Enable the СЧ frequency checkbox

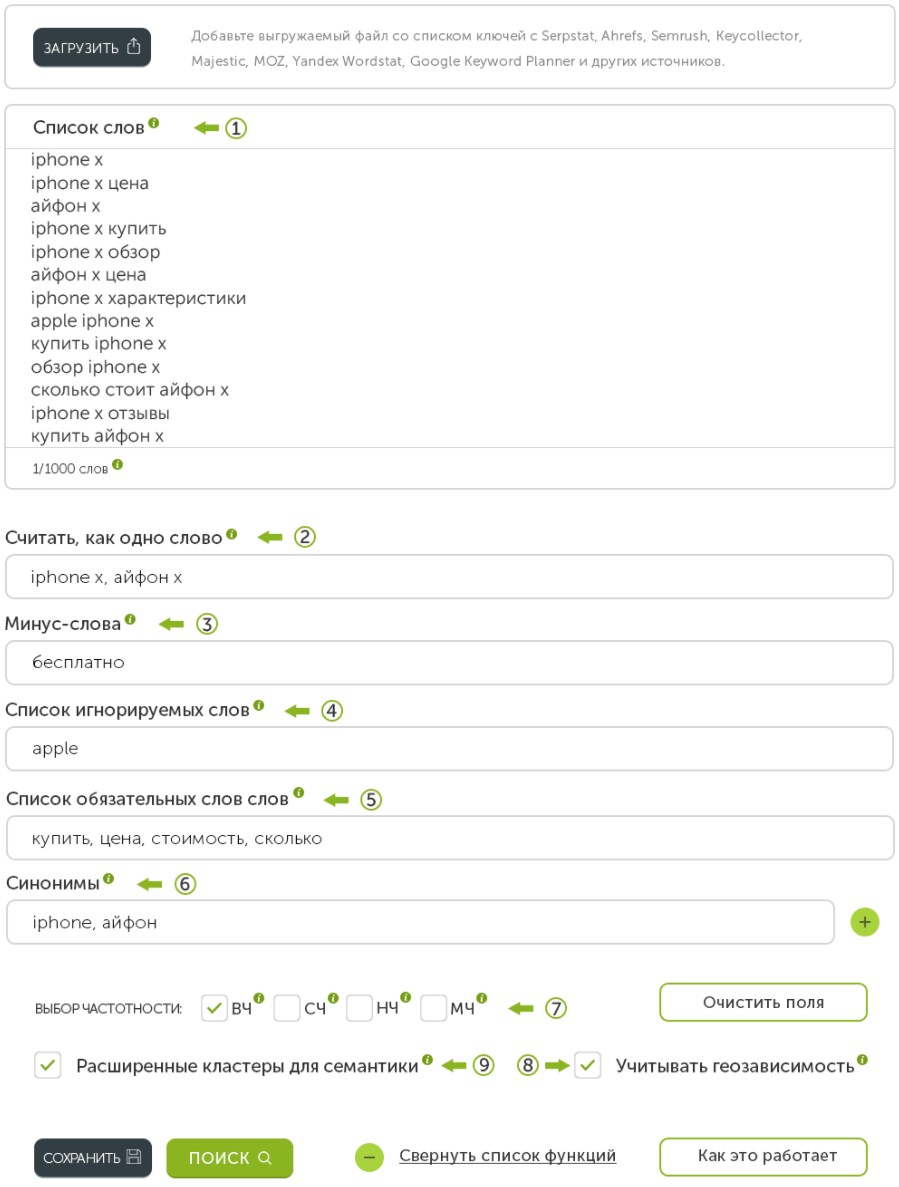pyautogui.click(x=286, y=1008)
